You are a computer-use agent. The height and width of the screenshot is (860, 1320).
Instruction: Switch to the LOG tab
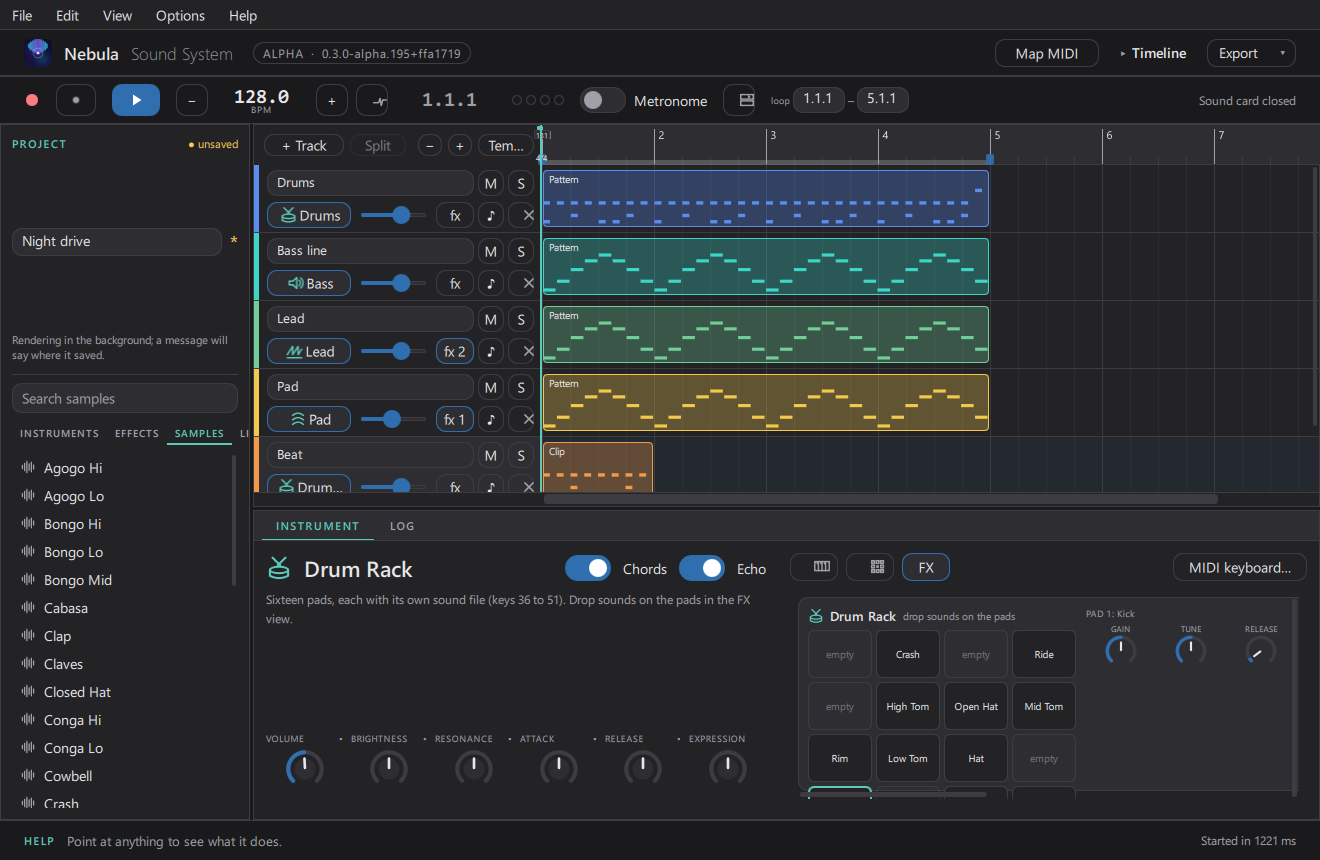coord(402,526)
